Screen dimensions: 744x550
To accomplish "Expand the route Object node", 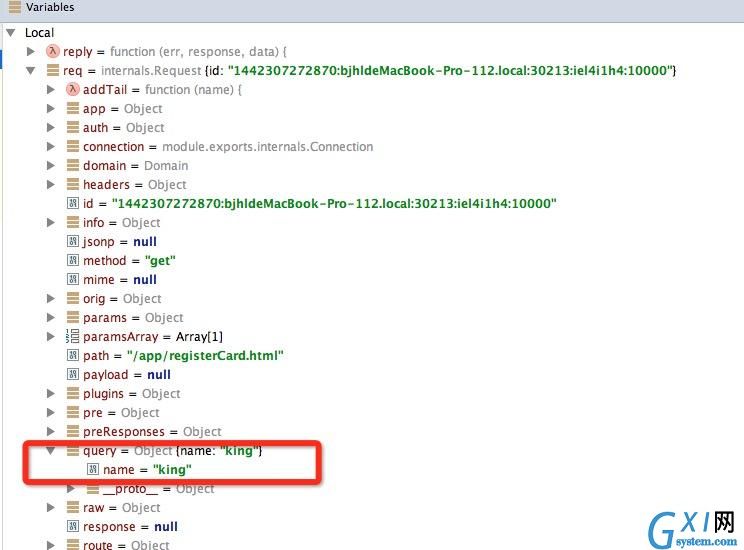I will (50, 545).
